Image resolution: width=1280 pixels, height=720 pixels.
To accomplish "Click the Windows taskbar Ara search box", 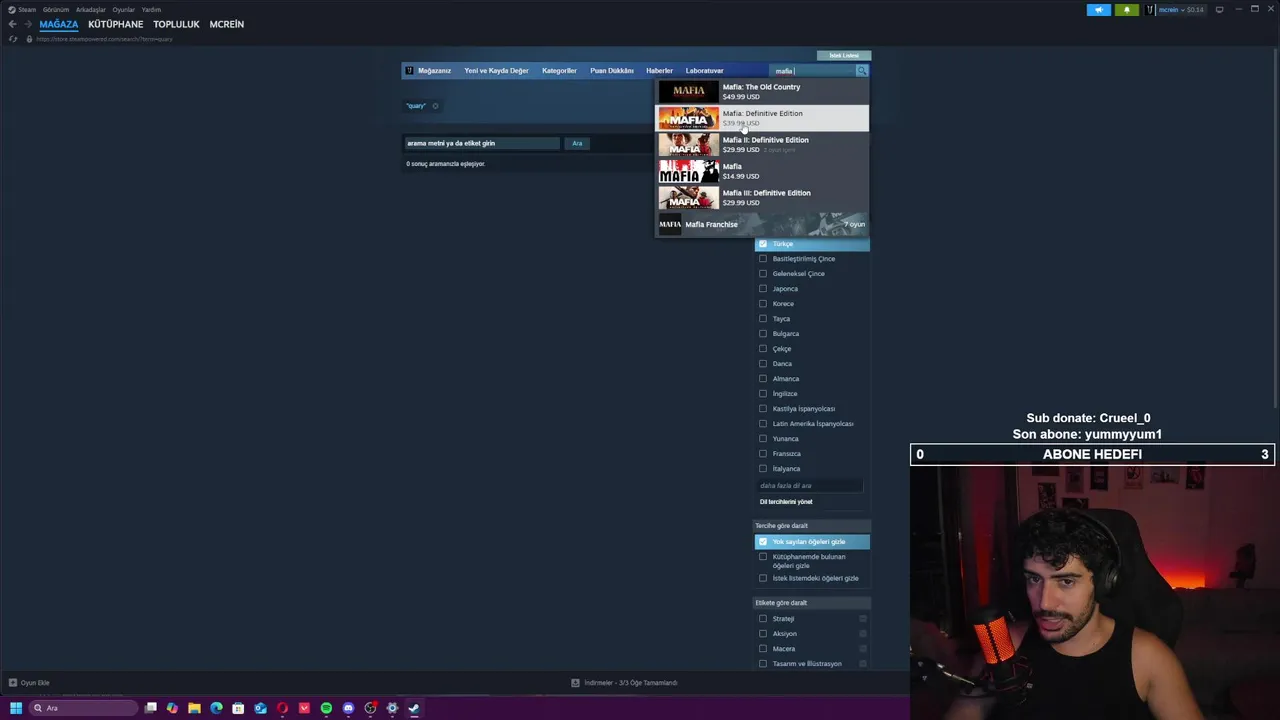I will tap(83, 708).
